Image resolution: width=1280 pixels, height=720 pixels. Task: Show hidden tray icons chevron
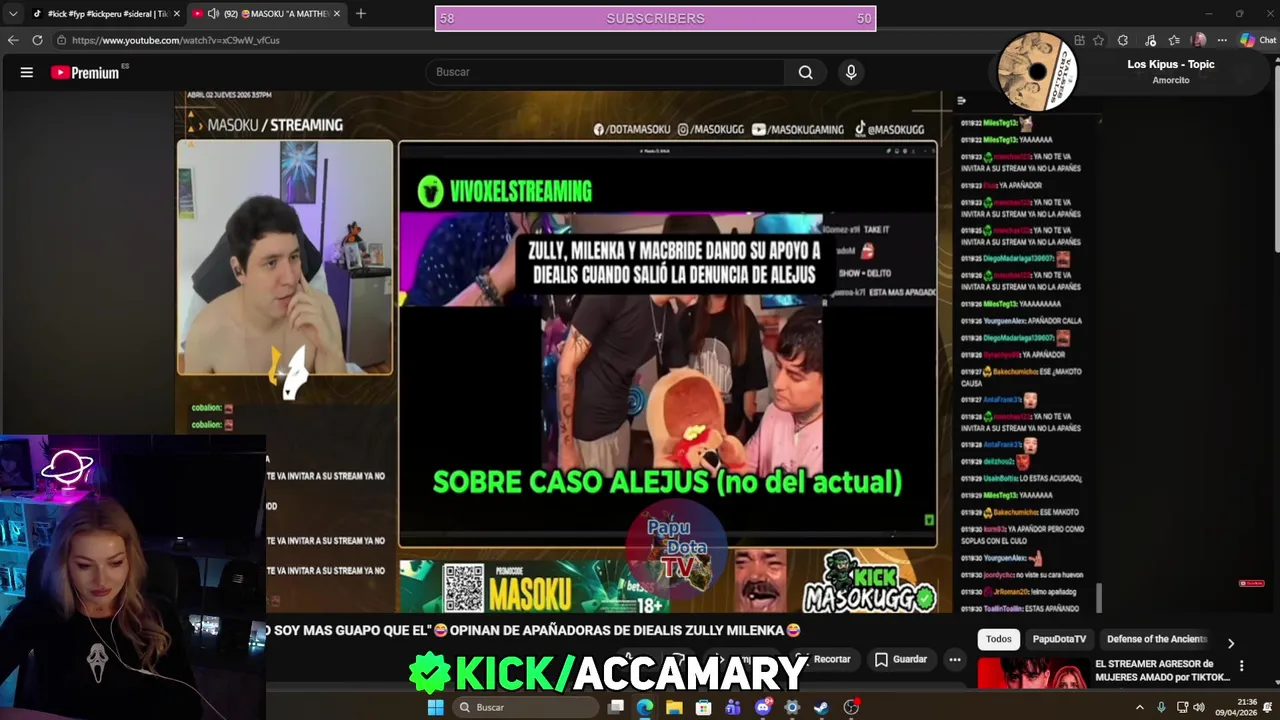tap(1139, 707)
